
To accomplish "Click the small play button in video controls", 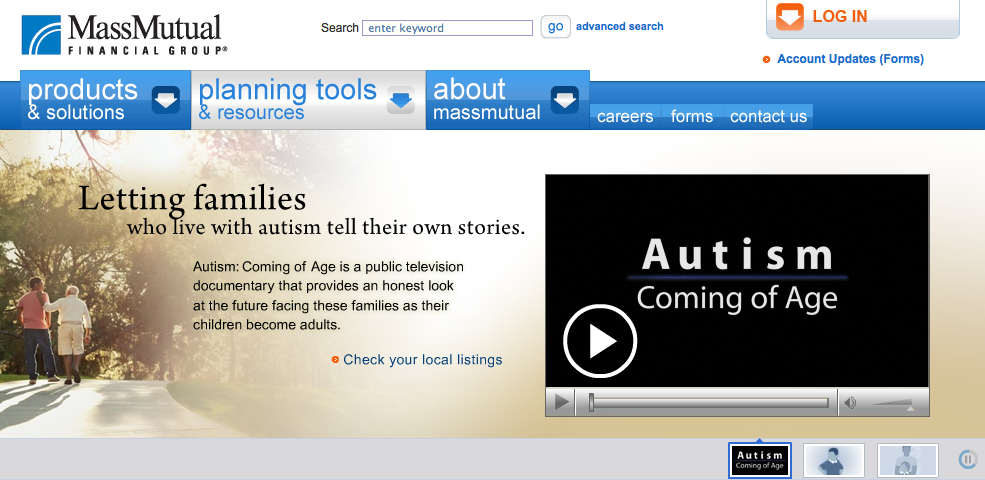I will tap(562, 402).
